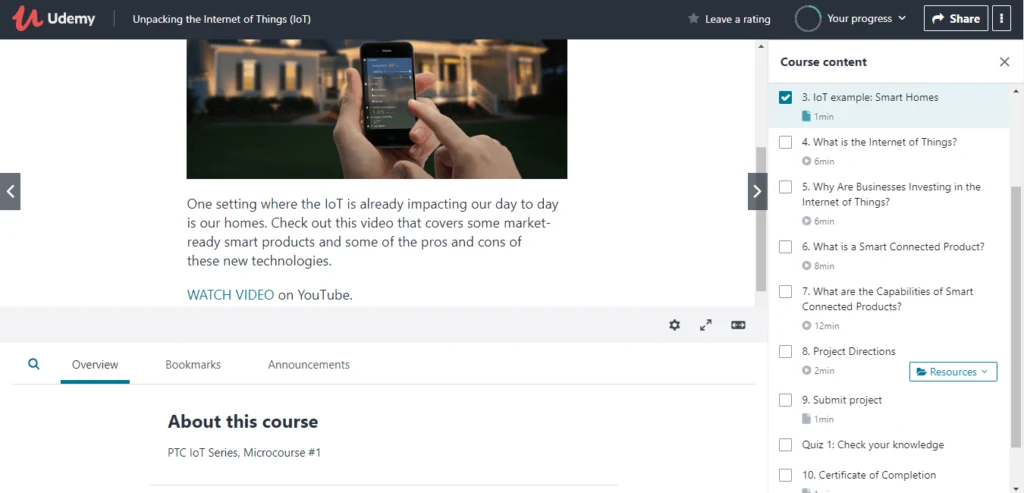Mark What is the Internet of Things complete
Viewport: 1024px width, 493px height.
[786, 142]
